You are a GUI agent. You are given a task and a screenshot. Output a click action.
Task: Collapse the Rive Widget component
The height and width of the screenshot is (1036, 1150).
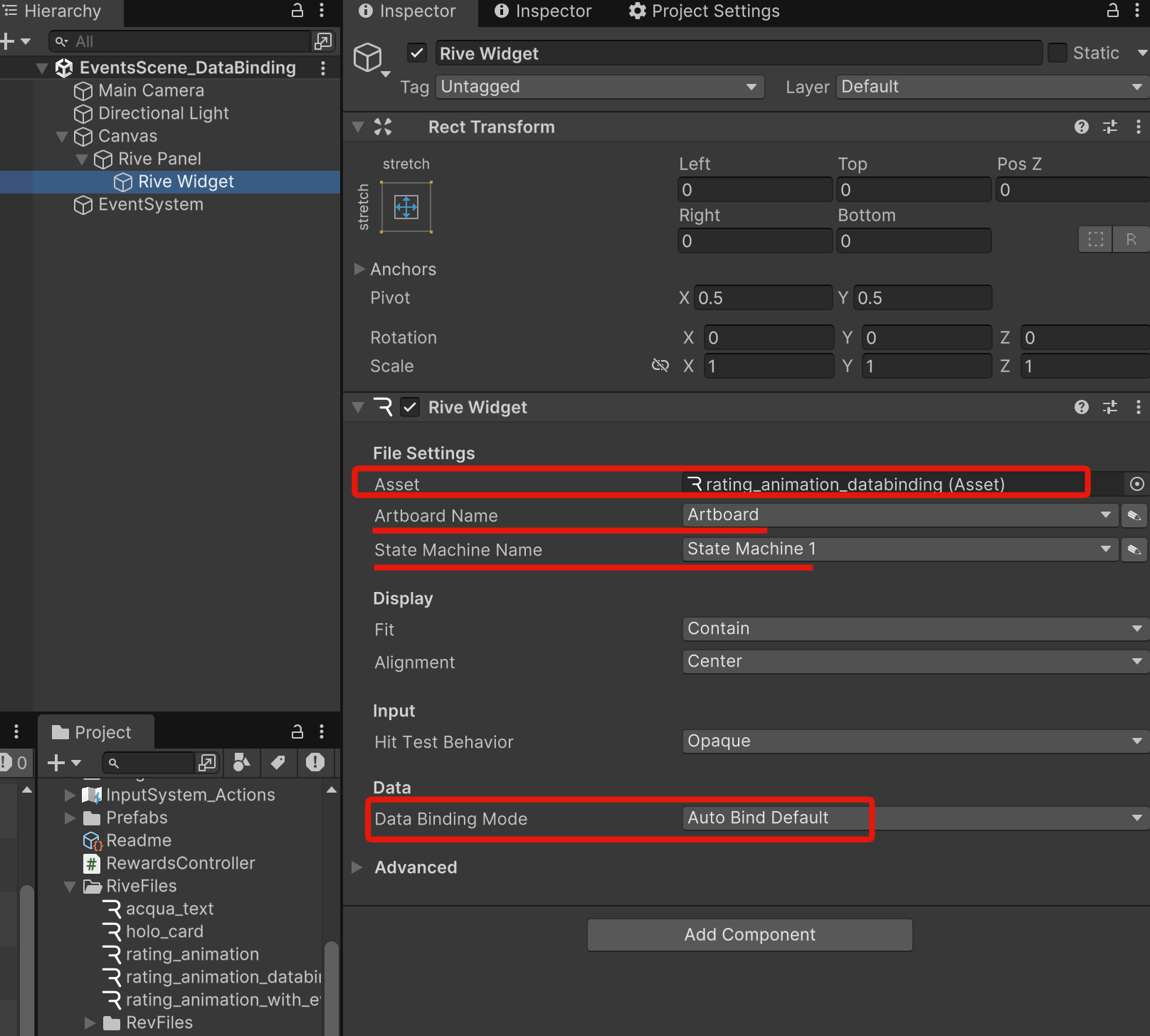[358, 408]
